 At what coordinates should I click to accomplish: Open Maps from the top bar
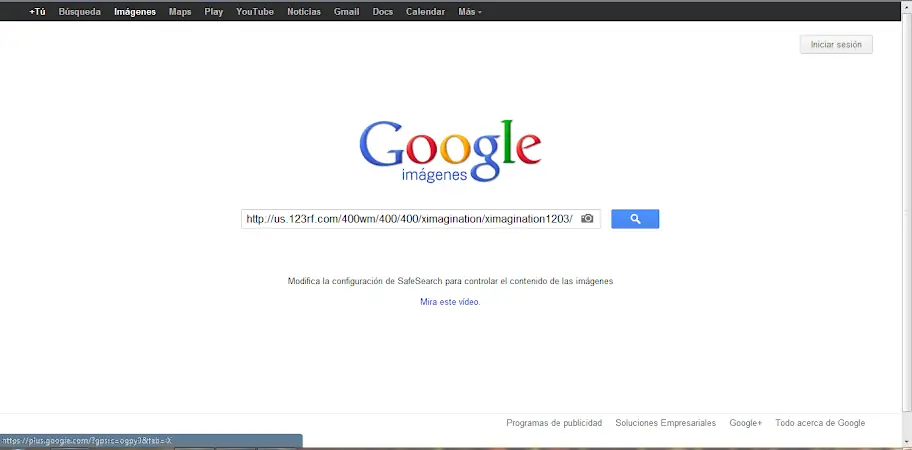coord(180,12)
